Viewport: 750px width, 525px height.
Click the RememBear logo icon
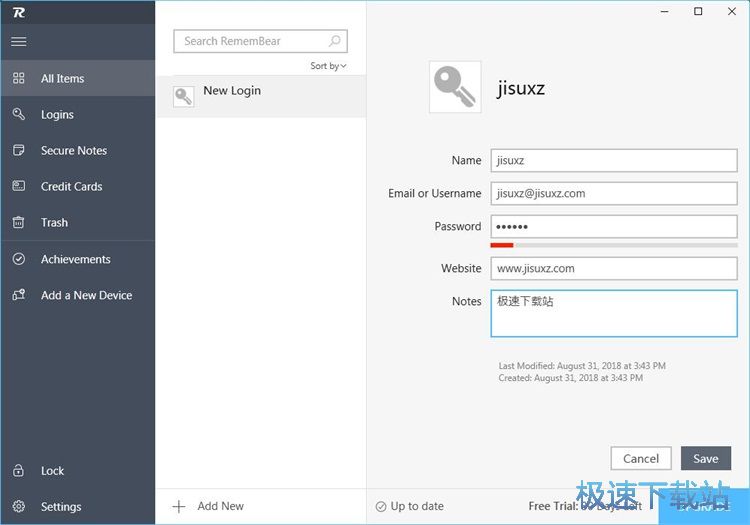click(x=19, y=12)
